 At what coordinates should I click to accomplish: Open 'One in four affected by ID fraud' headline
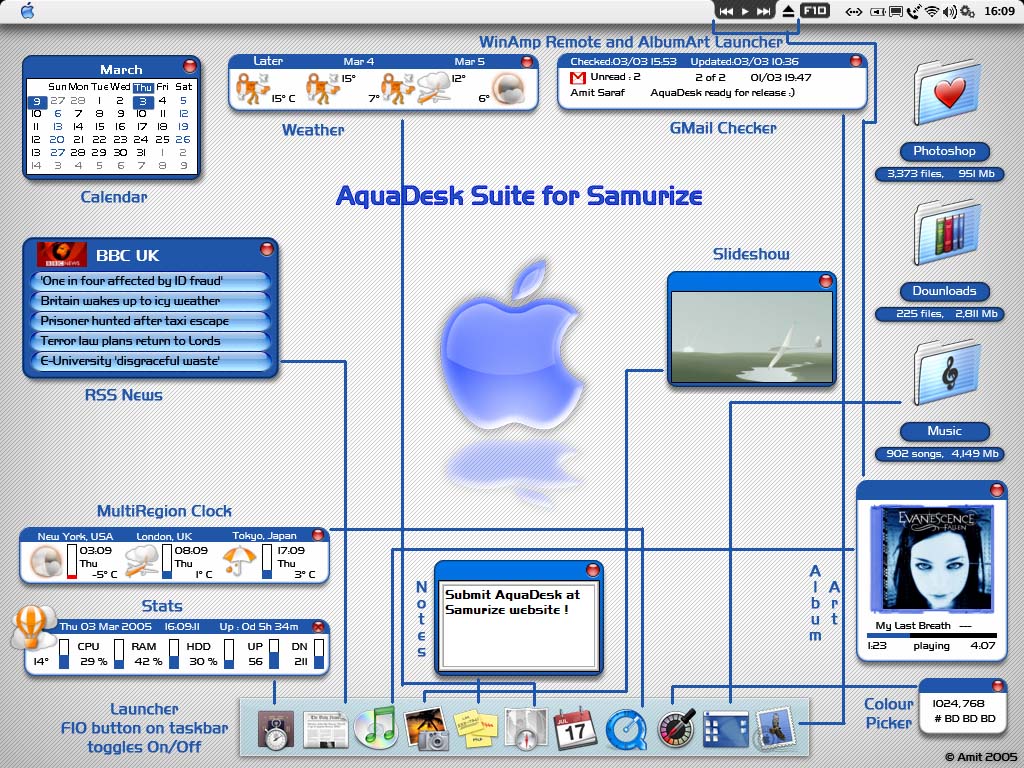(x=150, y=281)
